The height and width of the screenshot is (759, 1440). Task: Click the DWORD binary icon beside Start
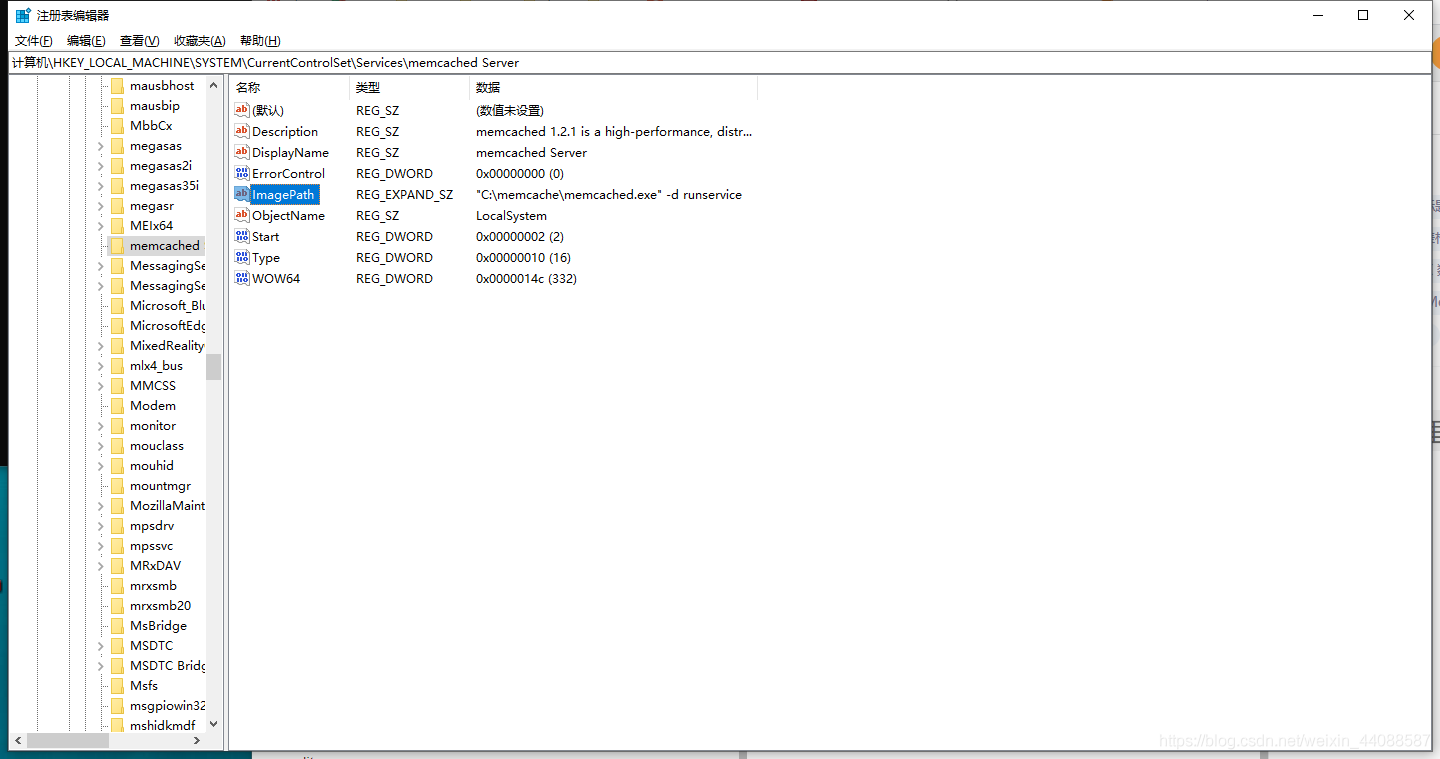(240, 236)
